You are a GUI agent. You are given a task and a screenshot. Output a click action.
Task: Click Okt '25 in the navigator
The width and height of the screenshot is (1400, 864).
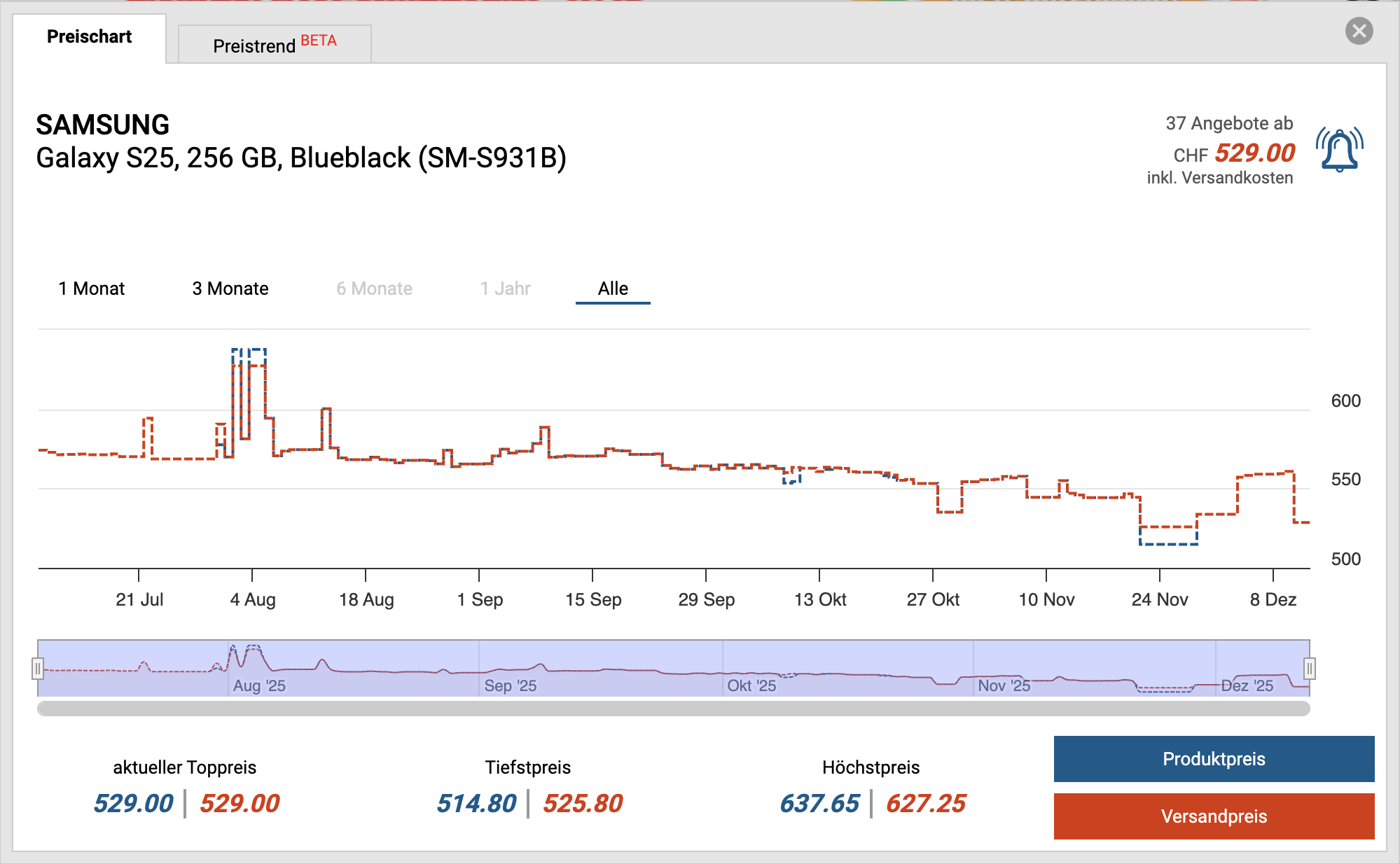(751, 685)
